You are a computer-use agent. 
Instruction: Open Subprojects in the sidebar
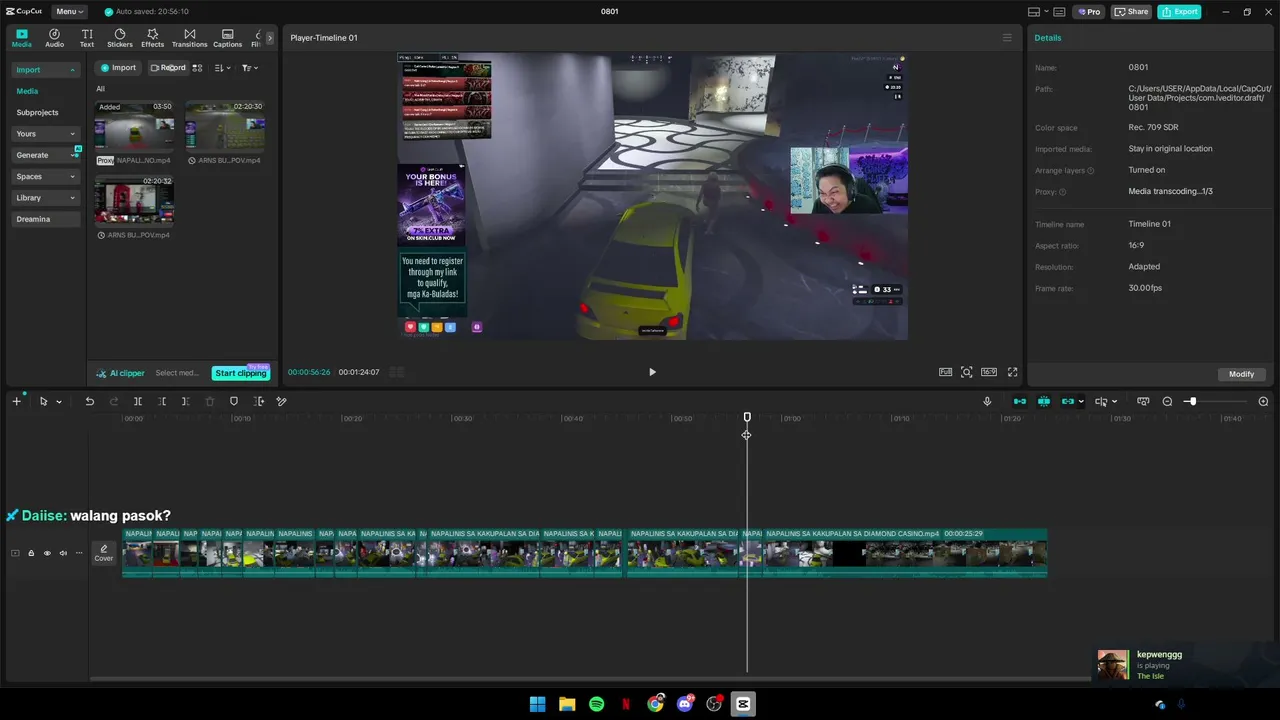[x=37, y=112]
